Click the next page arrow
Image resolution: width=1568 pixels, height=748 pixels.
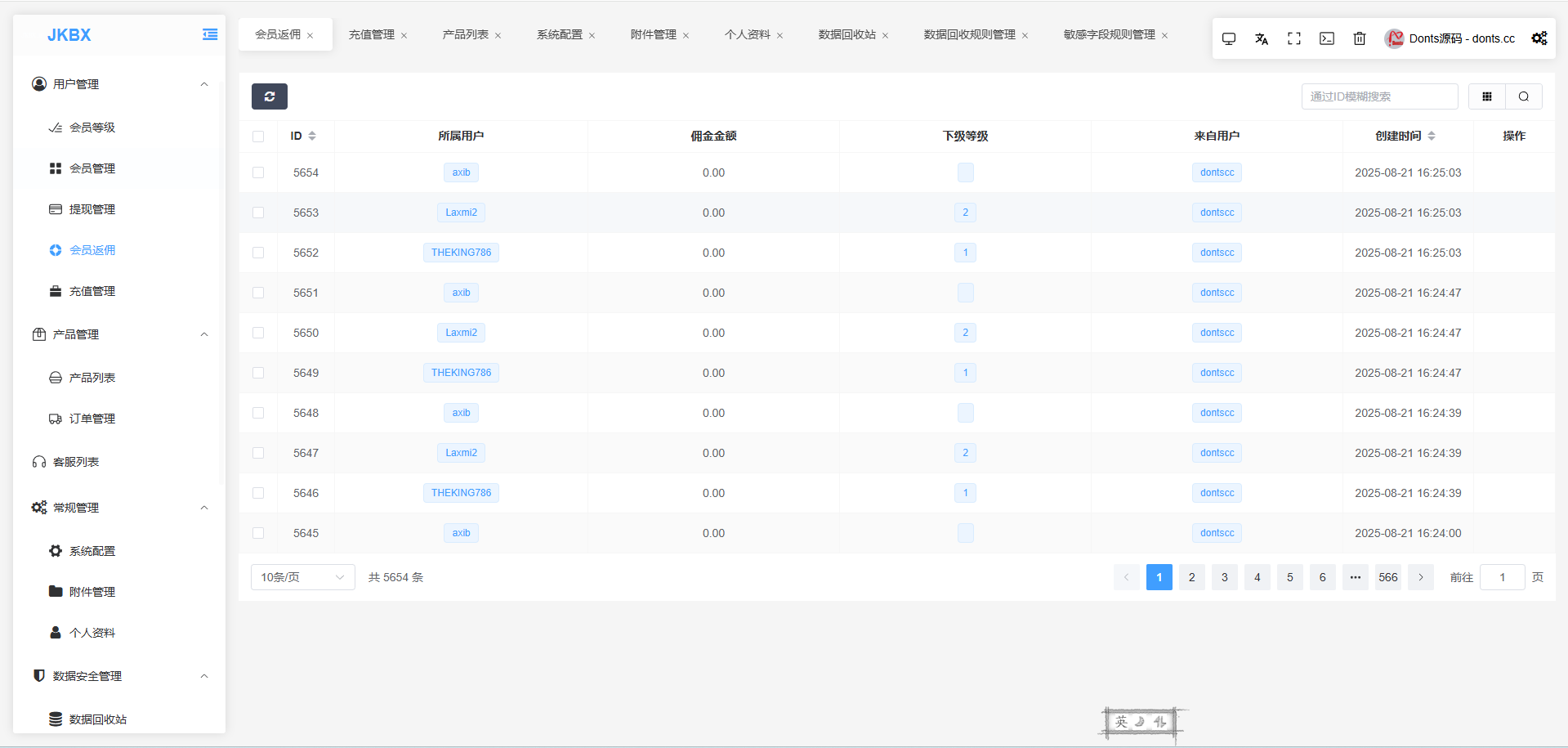(x=1420, y=577)
